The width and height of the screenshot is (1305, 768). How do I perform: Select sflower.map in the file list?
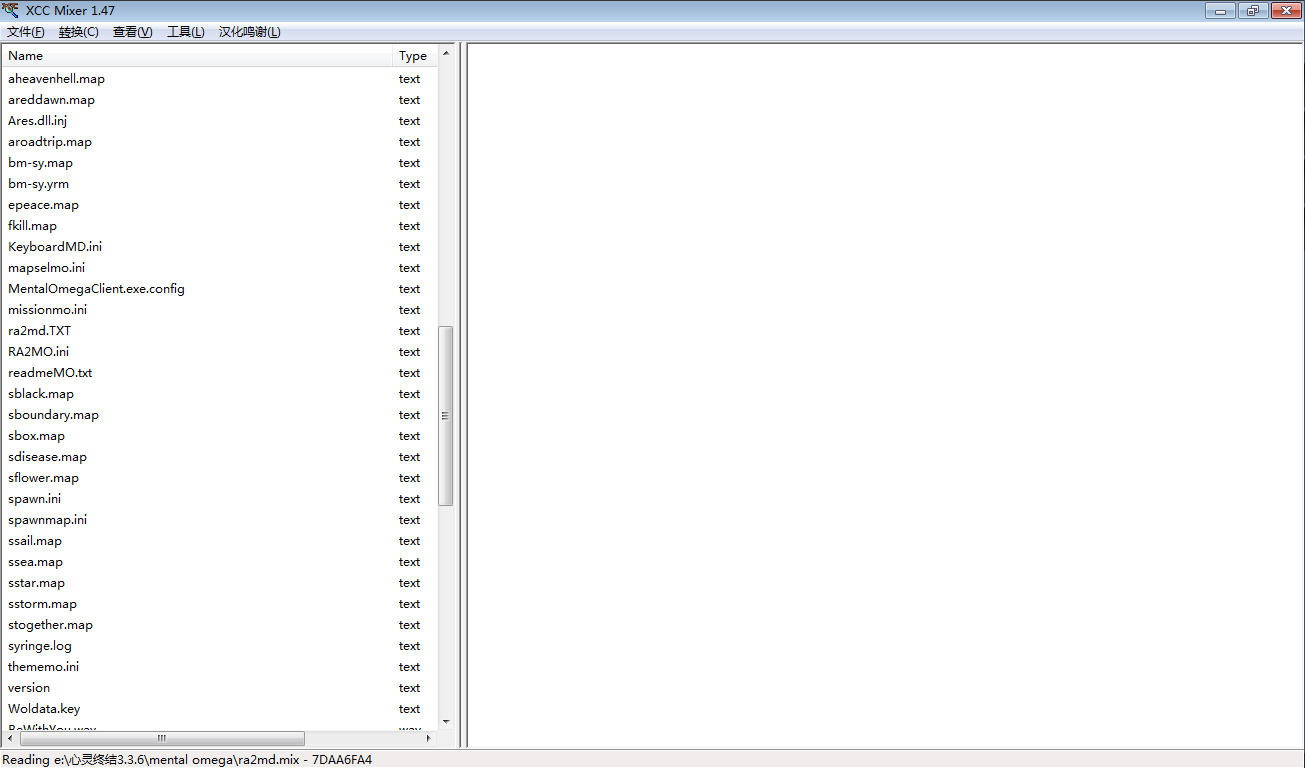pos(43,478)
